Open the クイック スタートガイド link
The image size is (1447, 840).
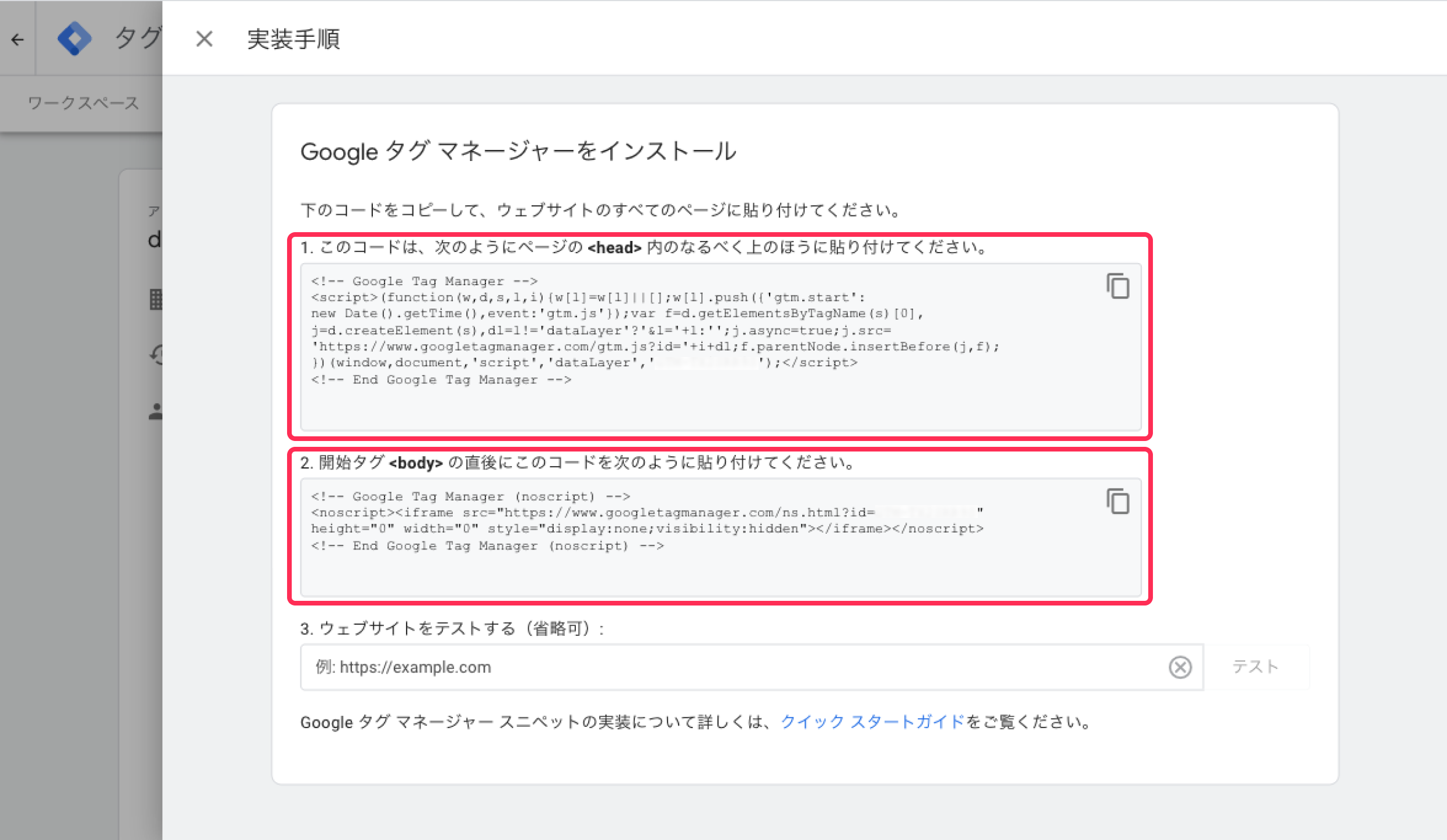click(873, 722)
